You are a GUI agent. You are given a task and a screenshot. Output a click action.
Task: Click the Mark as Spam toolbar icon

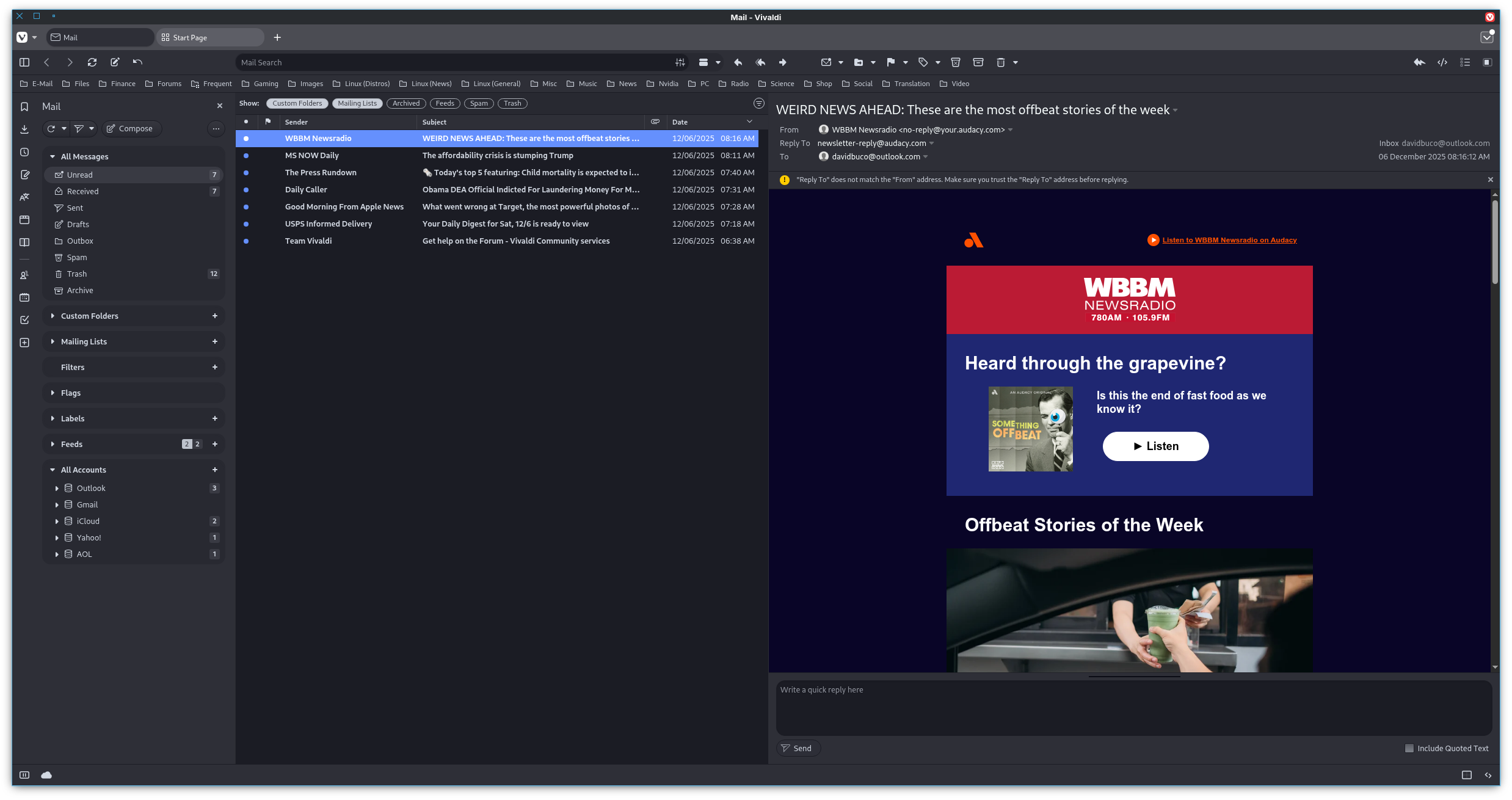pyautogui.click(x=956, y=62)
